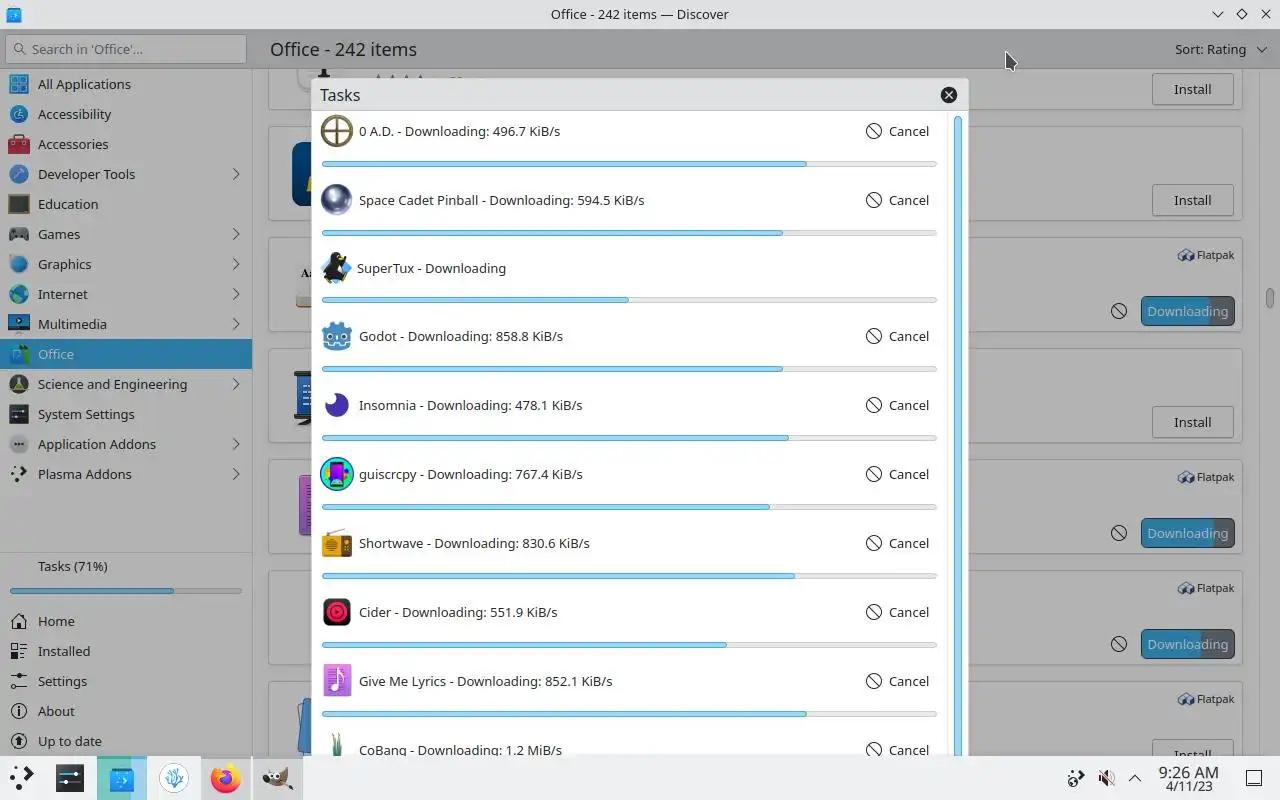Image resolution: width=1280 pixels, height=800 pixels.
Task: Launch Firefox from the taskbar
Action: [x=225, y=778]
